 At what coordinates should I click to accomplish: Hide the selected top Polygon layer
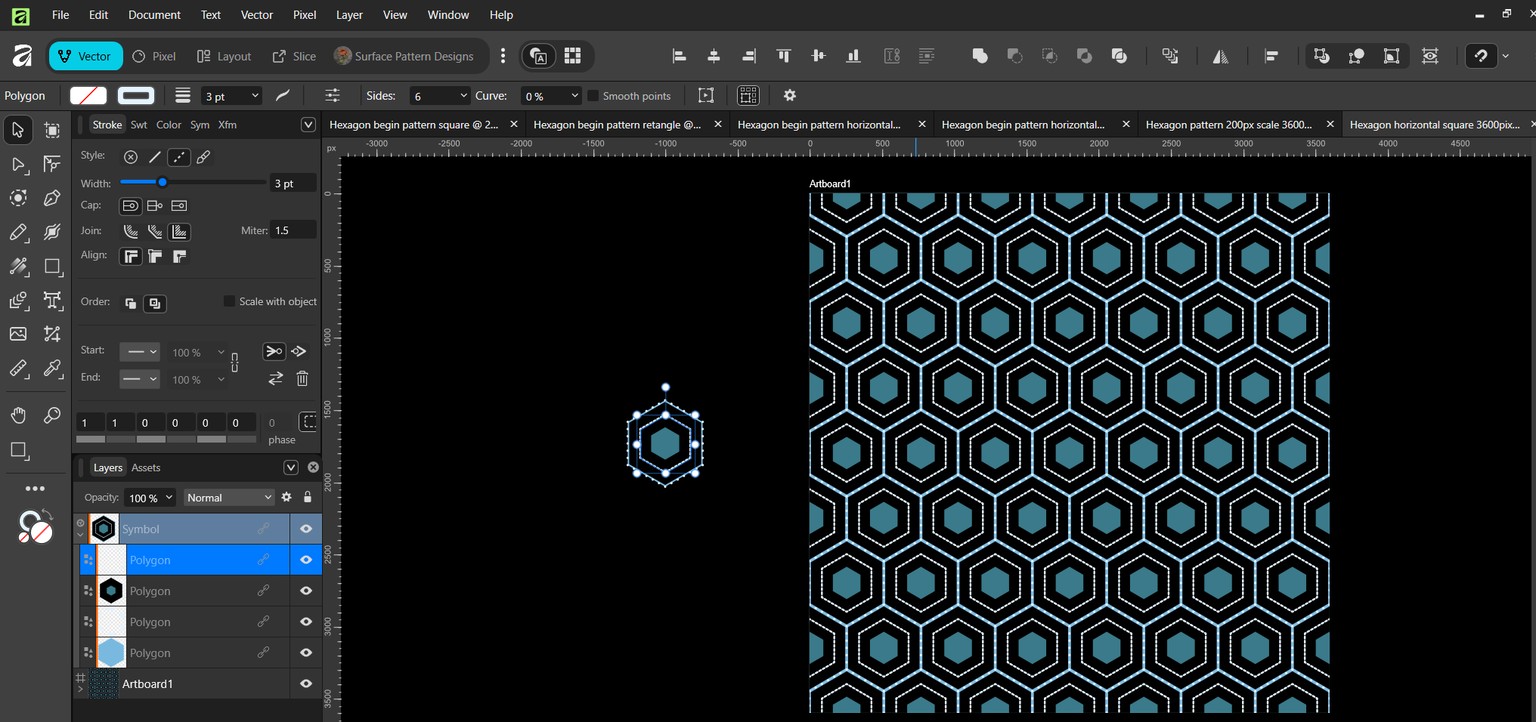[x=306, y=560]
